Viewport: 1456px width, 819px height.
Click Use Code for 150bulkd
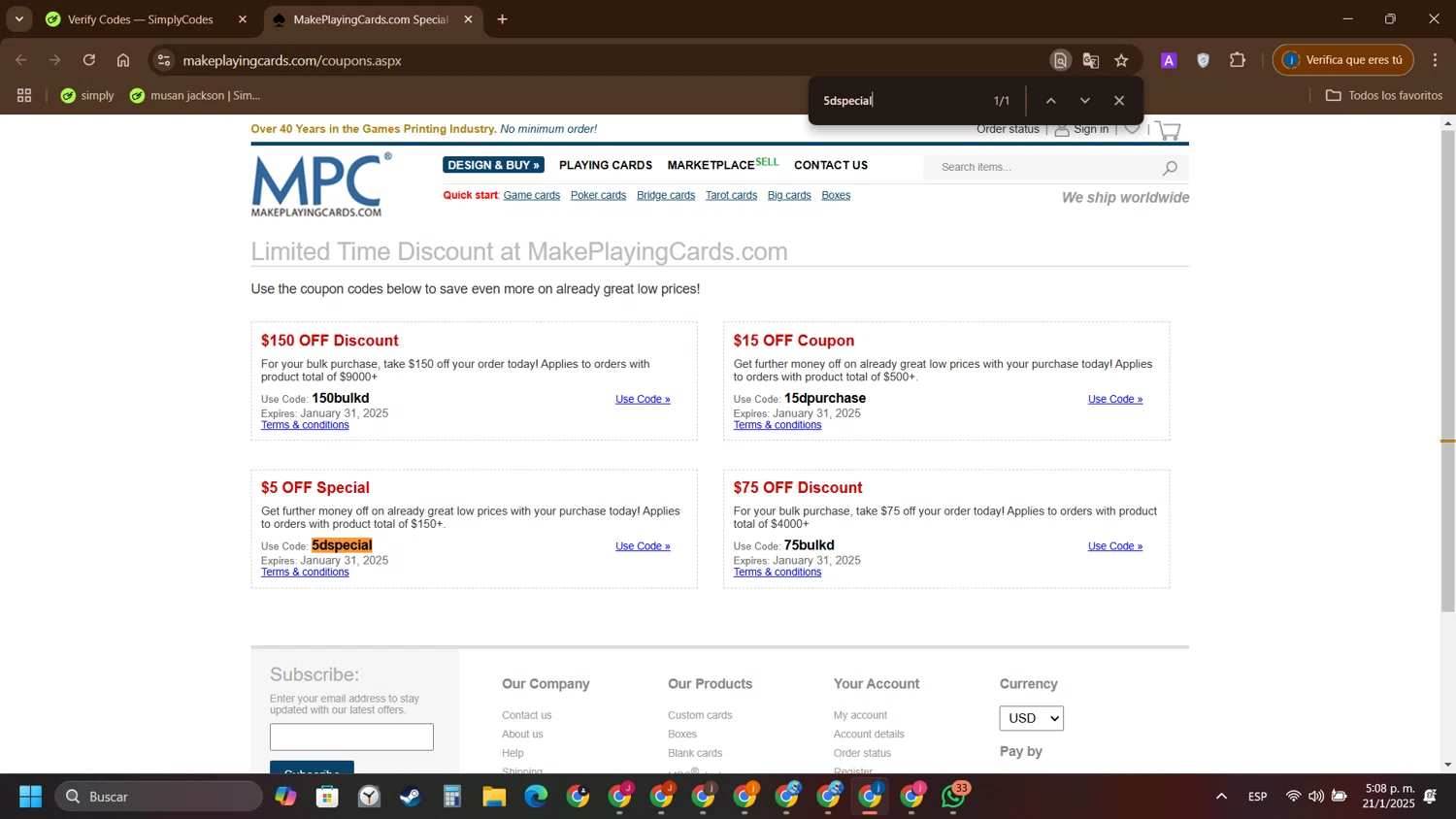pyautogui.click(x=643, y=399)
